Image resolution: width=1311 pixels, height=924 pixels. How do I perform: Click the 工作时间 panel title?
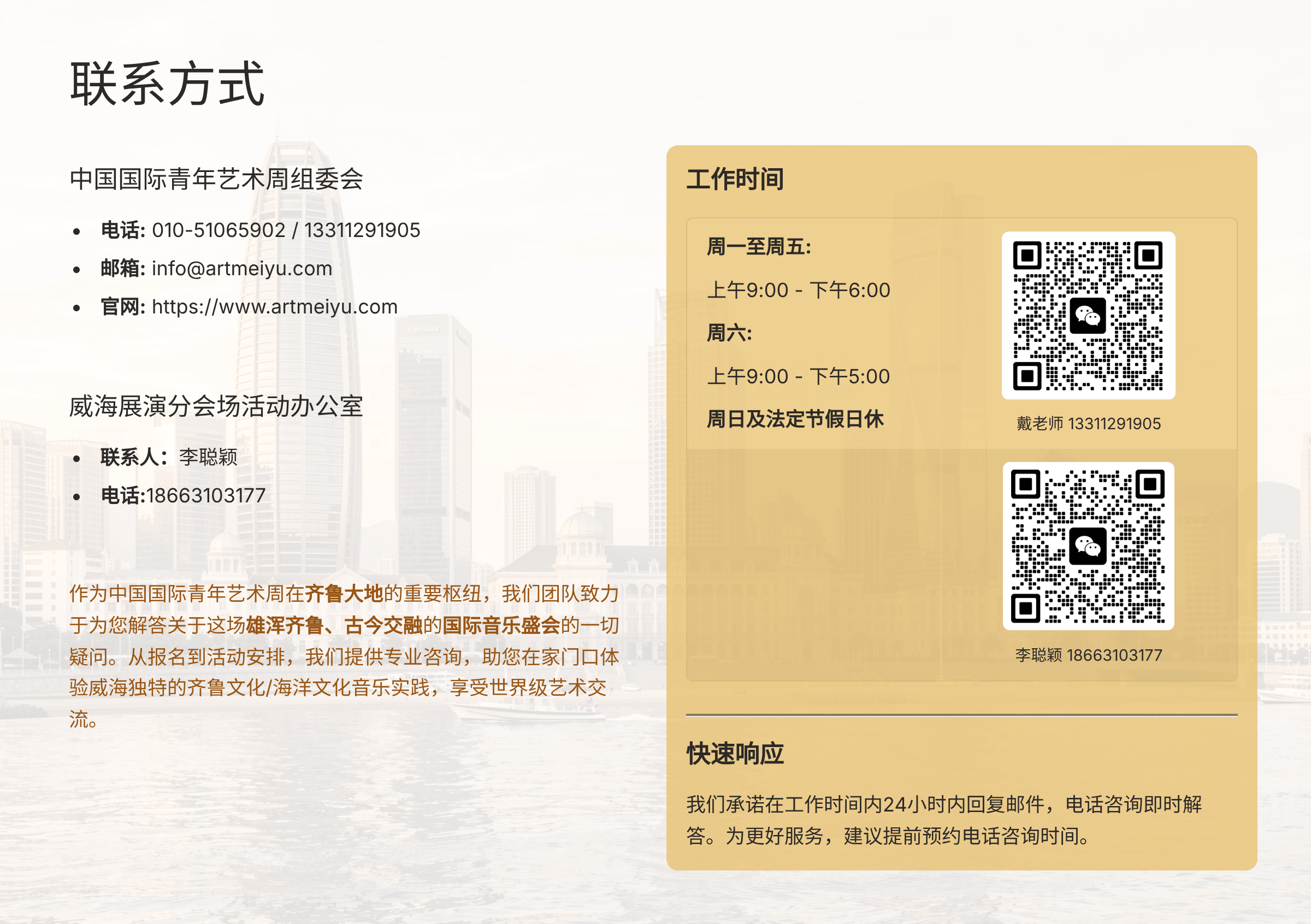735,179
